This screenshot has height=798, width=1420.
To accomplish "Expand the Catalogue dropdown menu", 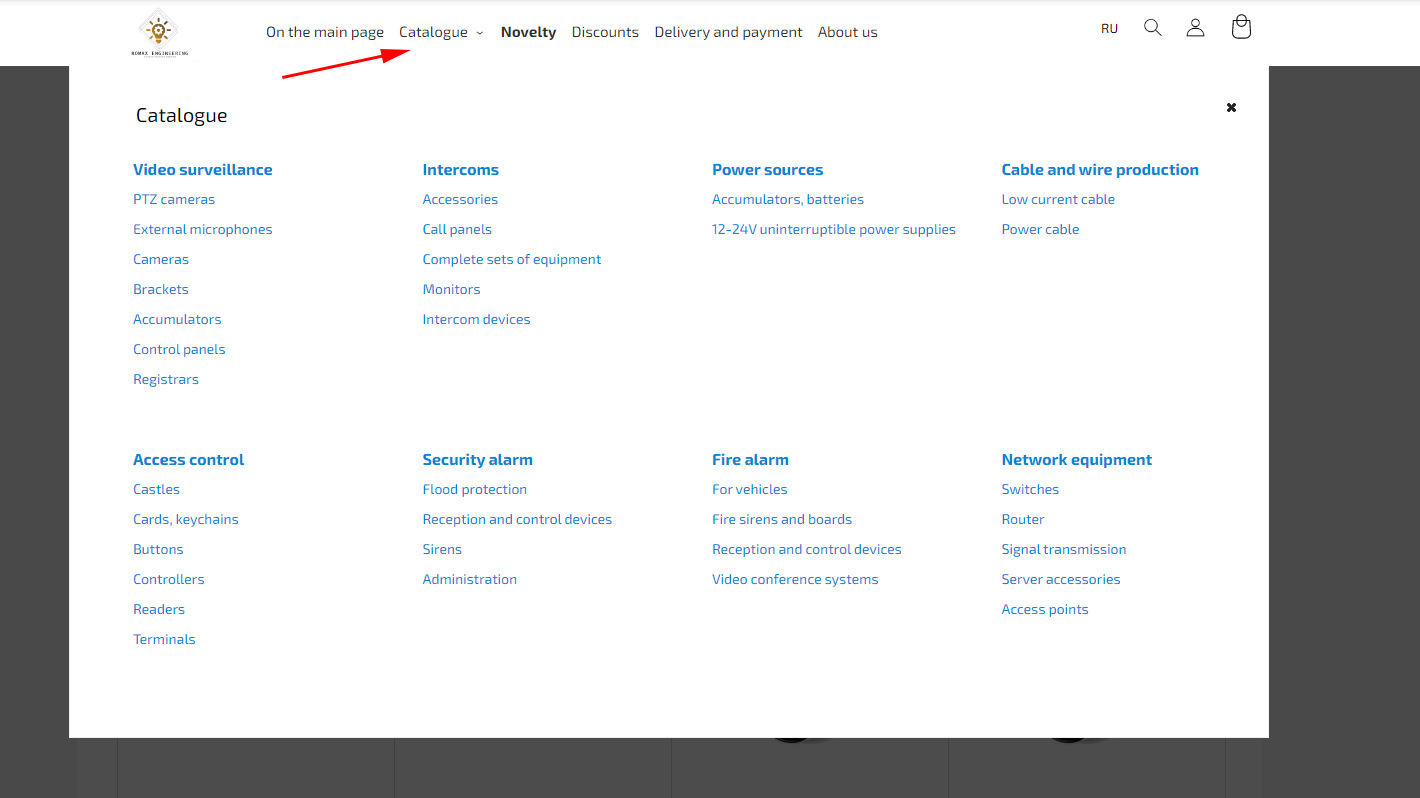I will (441, 32).
